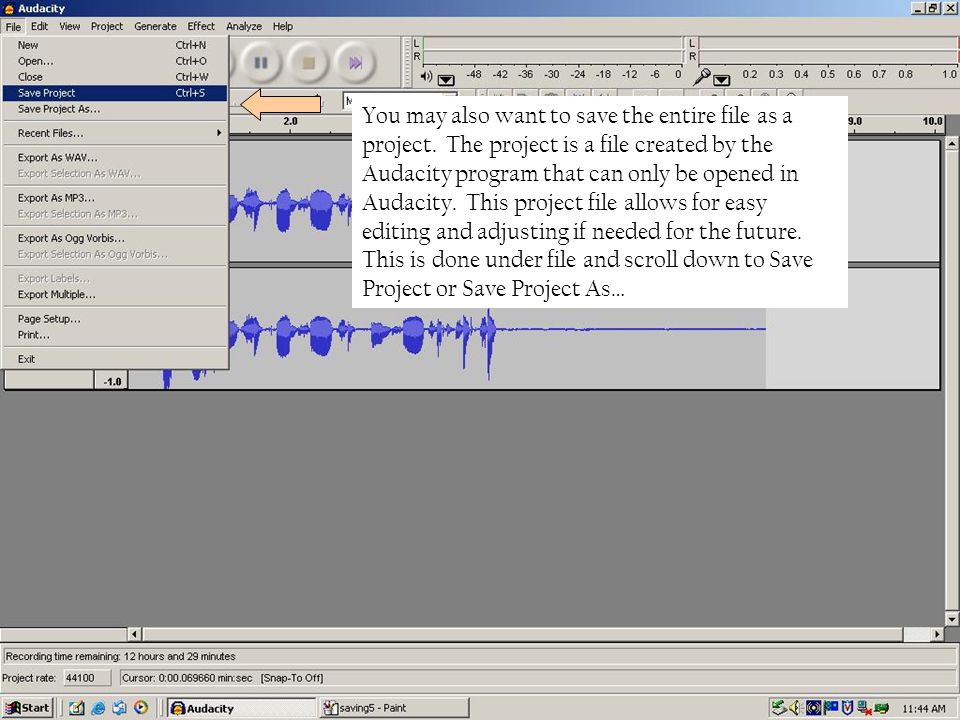Click the input level meter bar

point(828,49)
